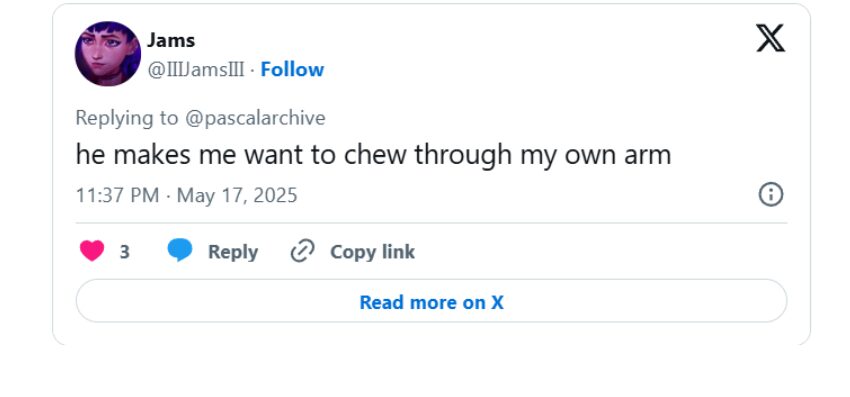
Task: Open Jams' profile picture avatar
Action: (108, 54)
